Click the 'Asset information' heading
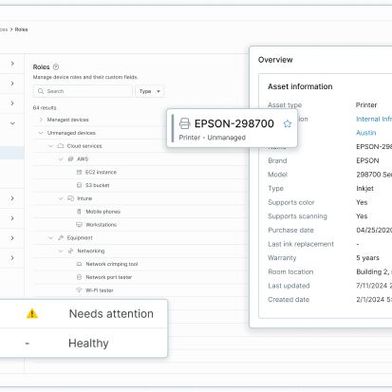 [x=300, y=86]
